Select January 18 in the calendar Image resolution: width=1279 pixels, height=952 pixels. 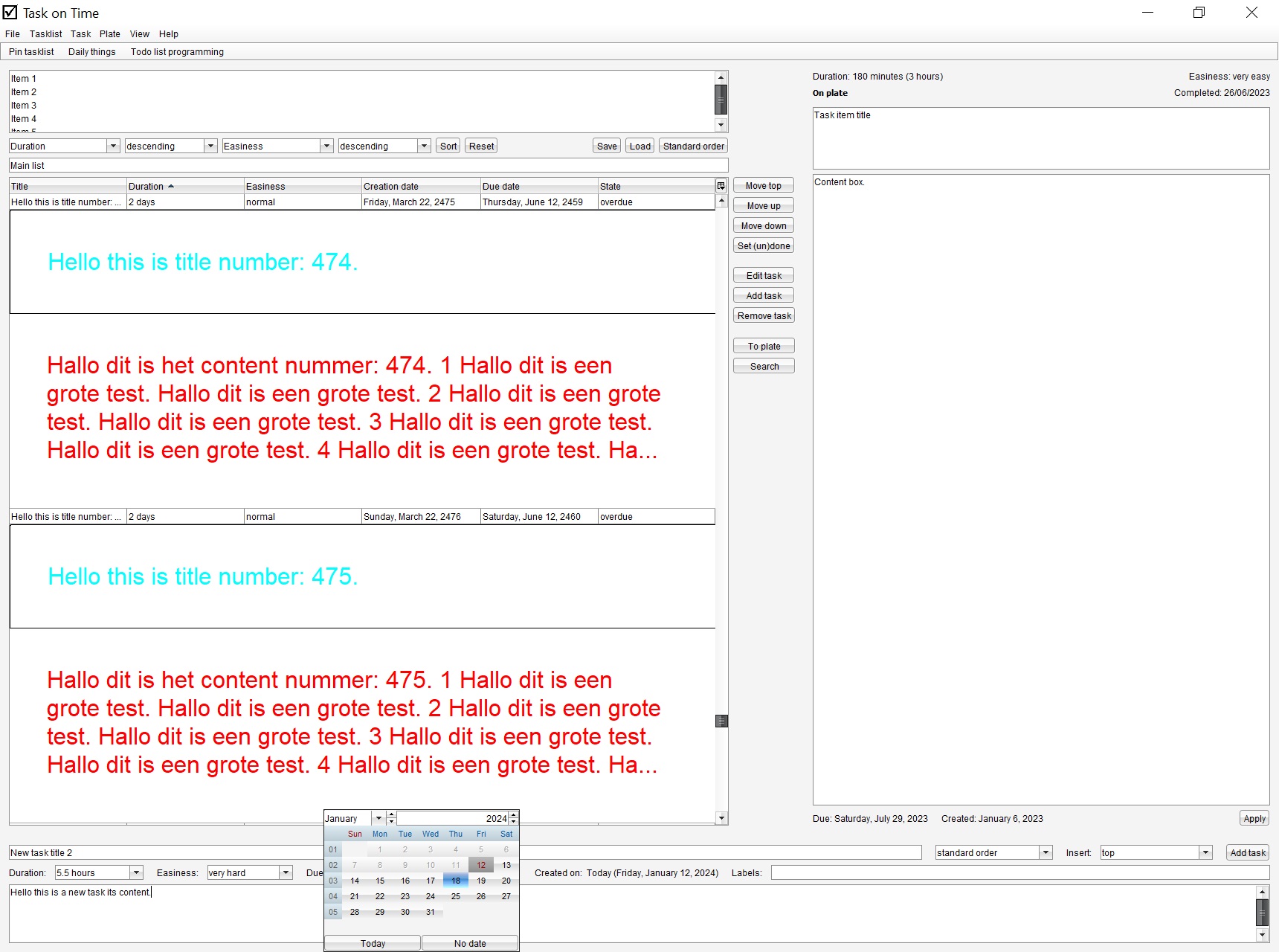tap(456, 881)
